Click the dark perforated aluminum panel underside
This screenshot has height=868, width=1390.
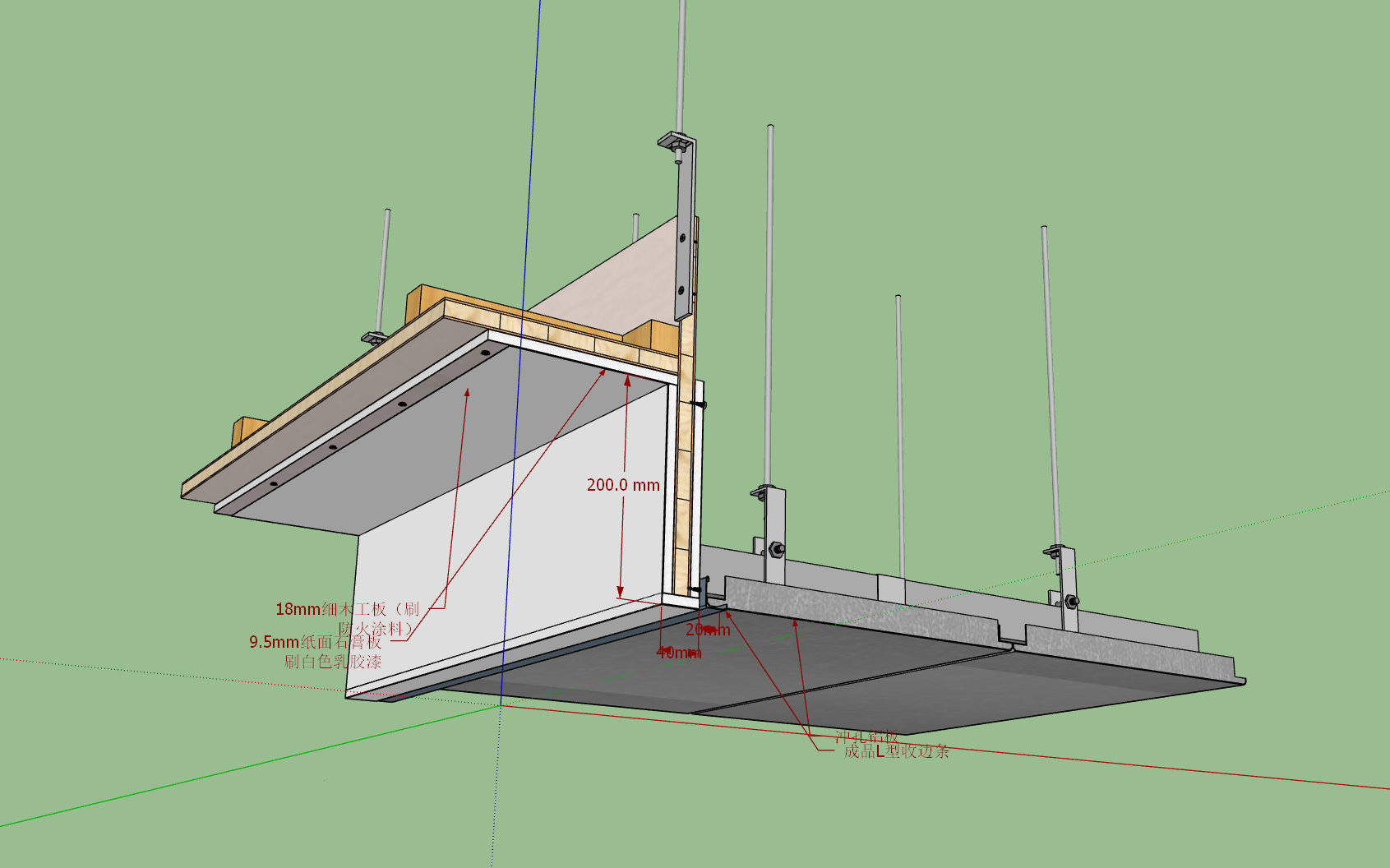(x=822, y=674)
